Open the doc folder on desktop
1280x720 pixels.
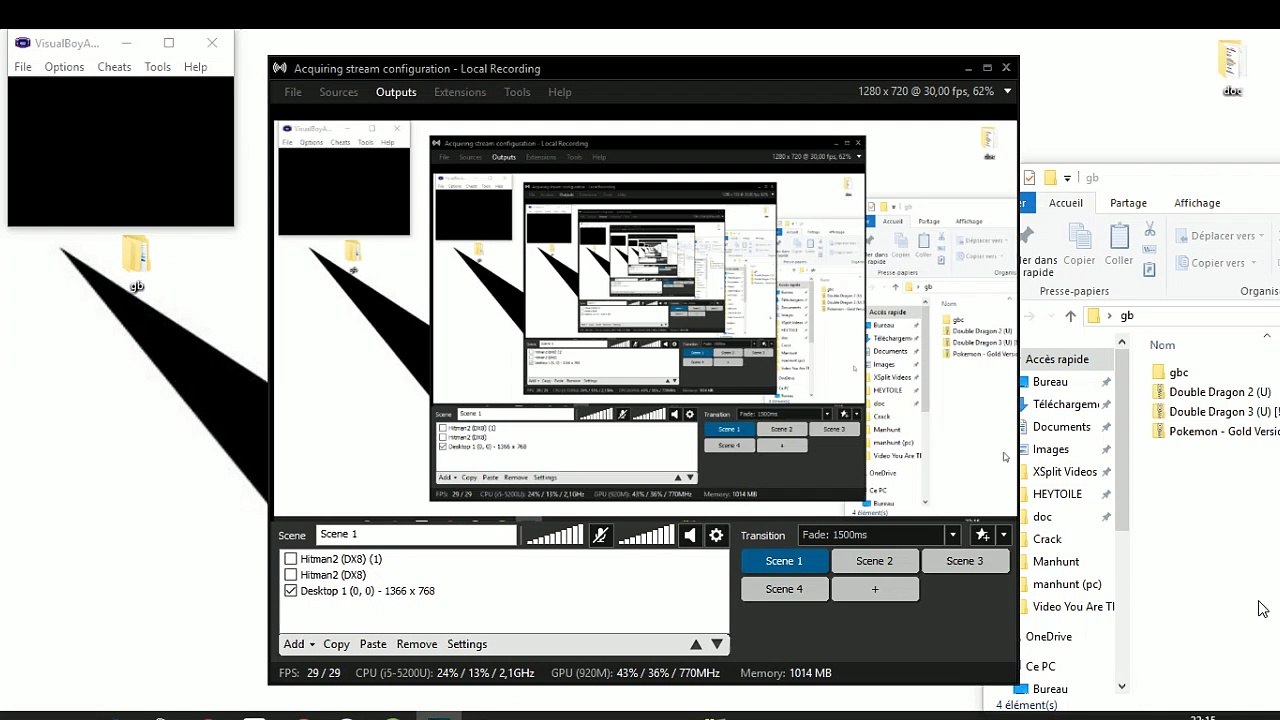[x=1232, y=68]
